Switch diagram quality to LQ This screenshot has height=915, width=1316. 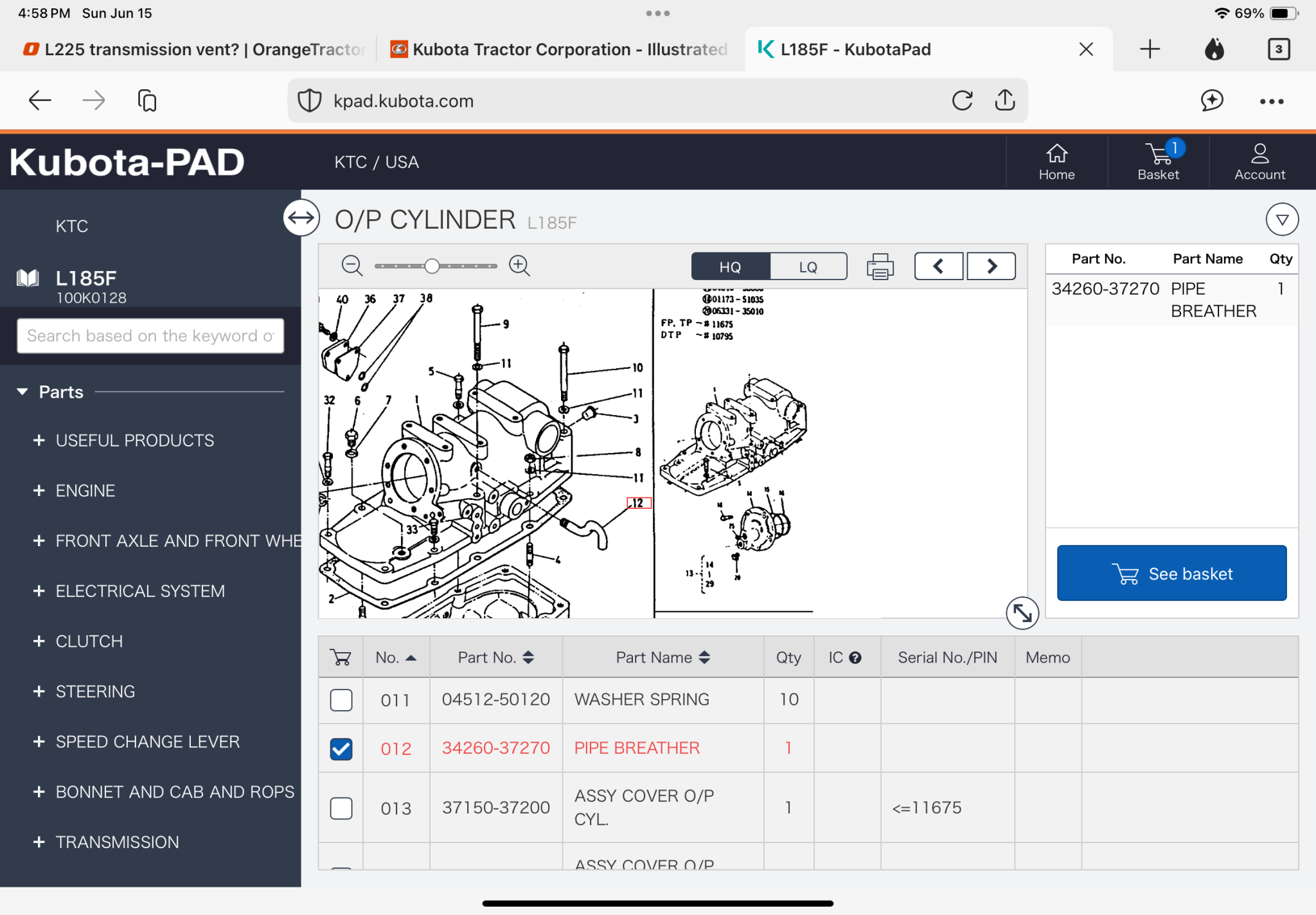pyautogui.click(x=808, y=267)
